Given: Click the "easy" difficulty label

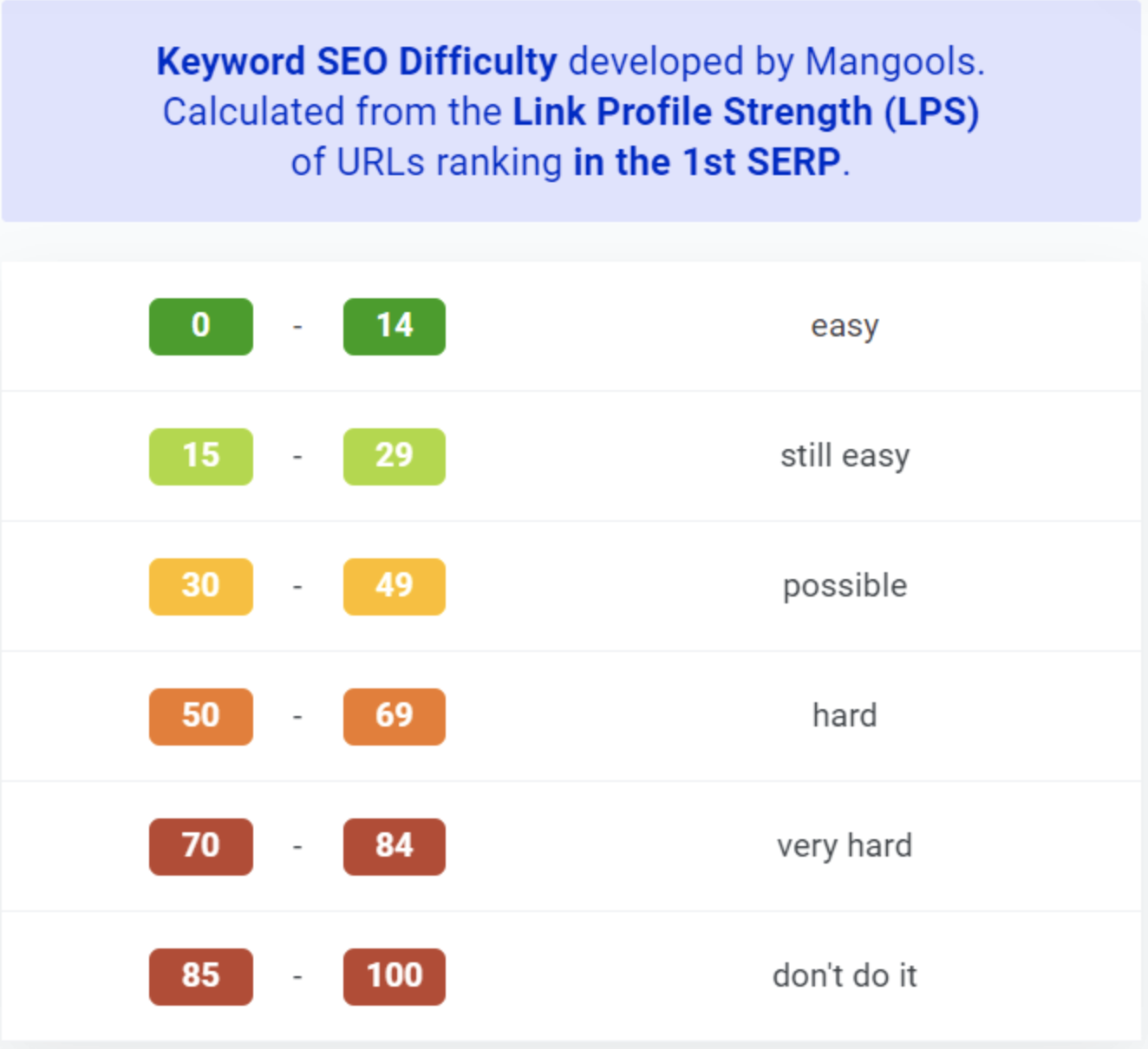Looking at the screenshot, I should pyautogui.click(x=845, y=327).
